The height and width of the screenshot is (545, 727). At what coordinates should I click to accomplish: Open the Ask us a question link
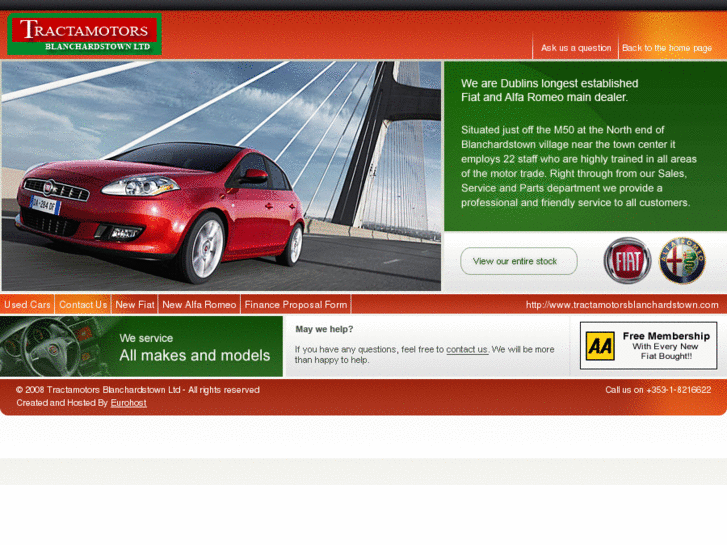pyautogui.click(x=576, y=48)
